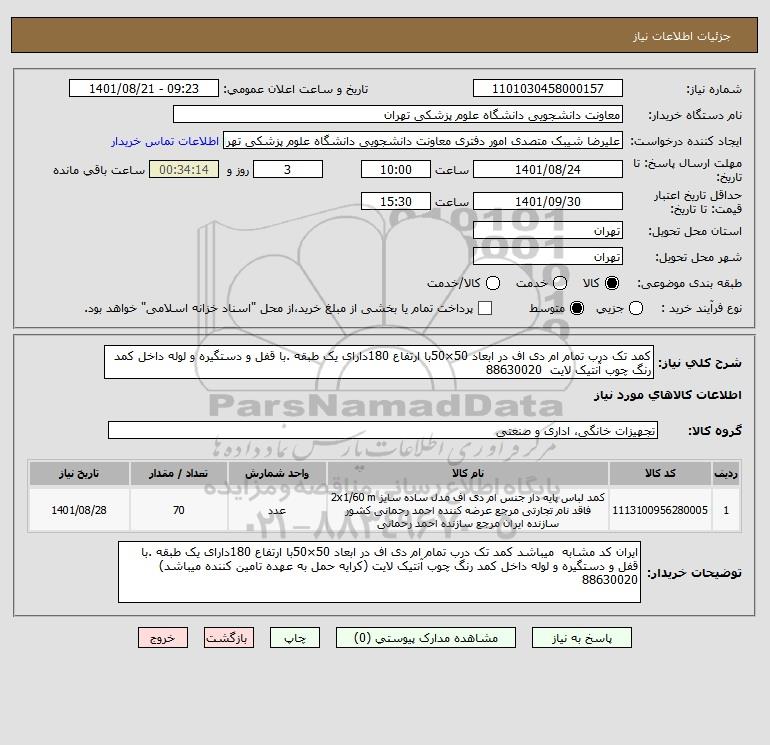Click the request creator field علیرضا شیبک
The width and height of the screenshot is (770, 745).
(x=423, y=141)
